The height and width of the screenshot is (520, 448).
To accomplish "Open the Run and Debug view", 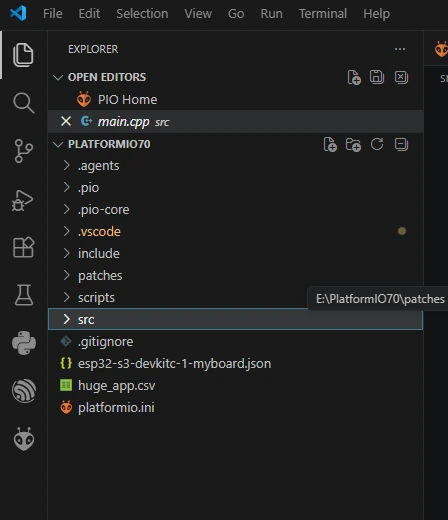I will (23, 200).
